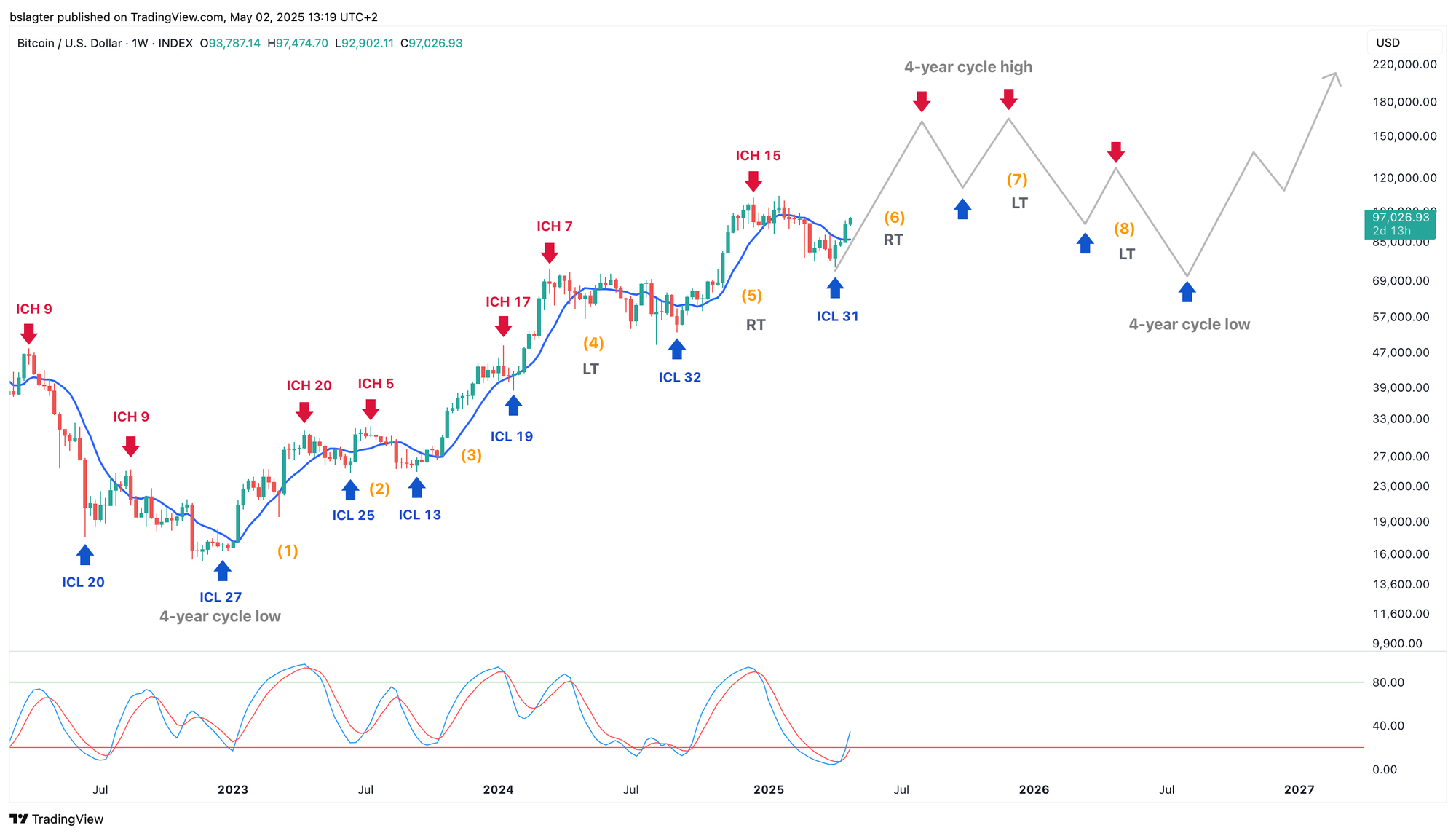Click the 2026 marker on time axis
This screenshot has width=1456, height=836.
point(1034,789)
